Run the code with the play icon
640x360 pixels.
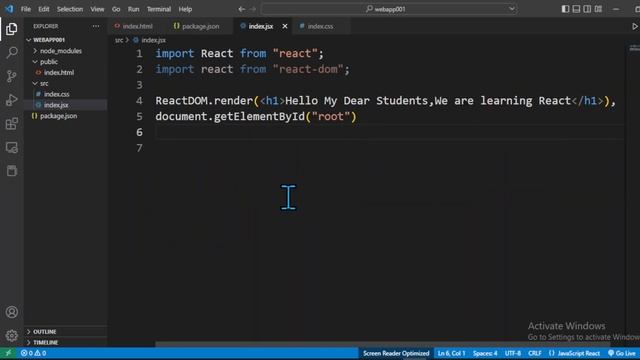click(x=635, y=26)
